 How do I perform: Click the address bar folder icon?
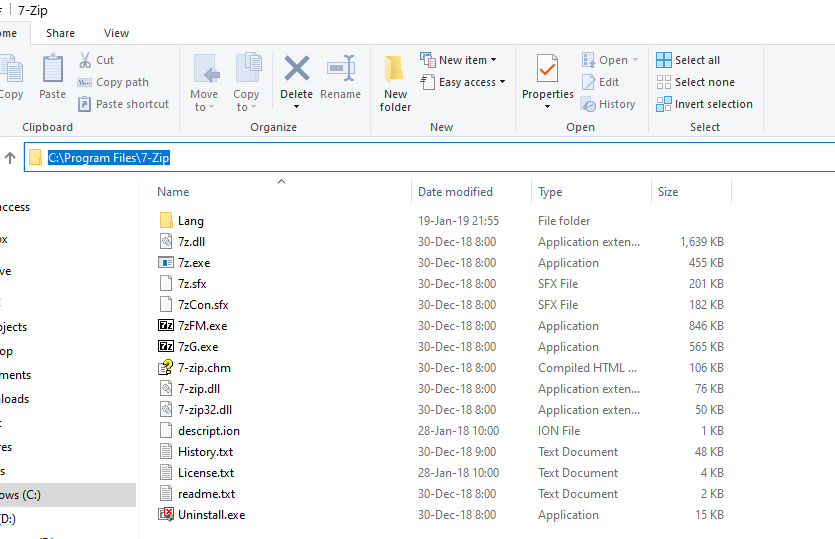(35, 157)
